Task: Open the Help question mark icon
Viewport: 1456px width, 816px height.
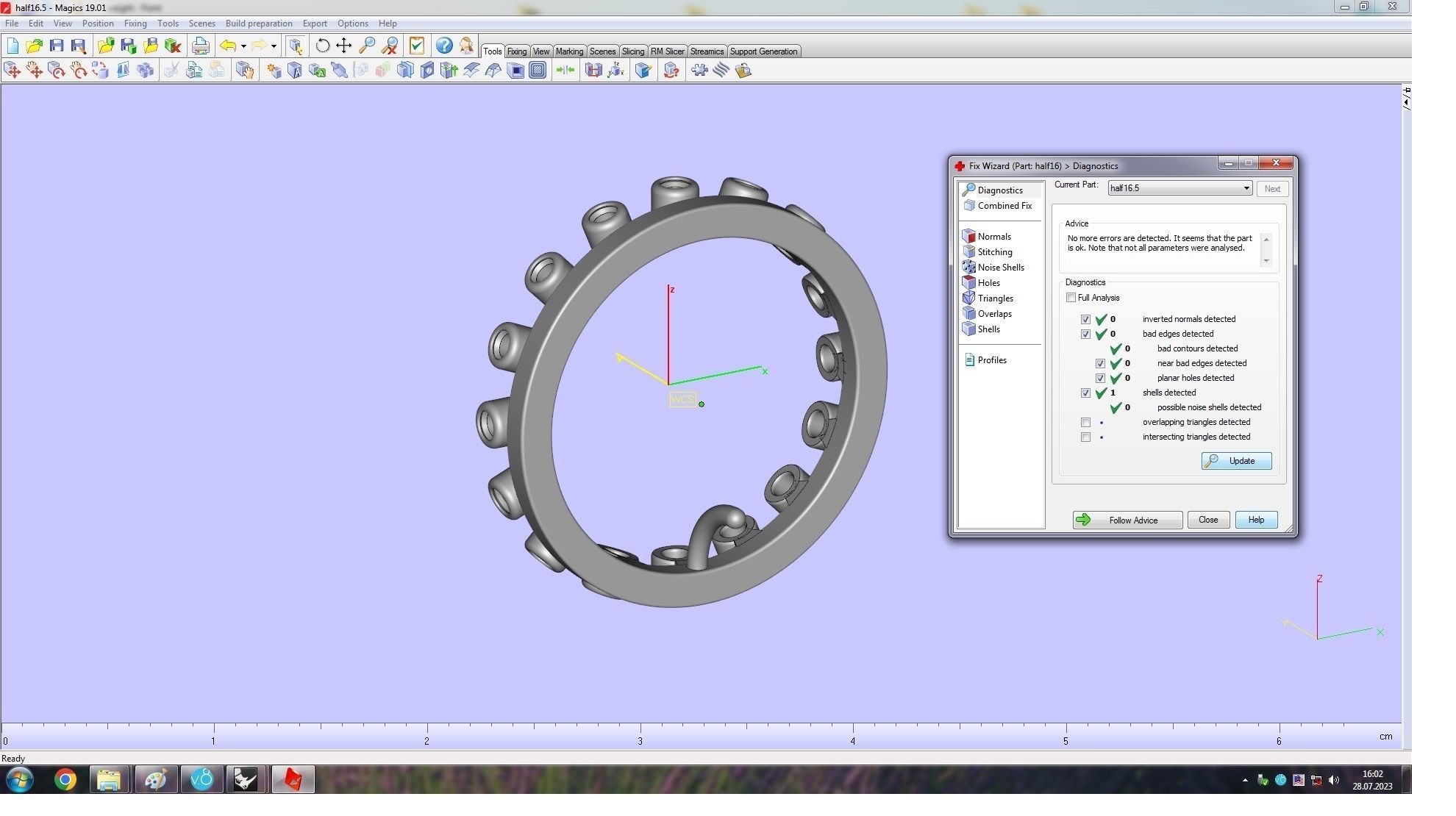Action: pos(443,46)
